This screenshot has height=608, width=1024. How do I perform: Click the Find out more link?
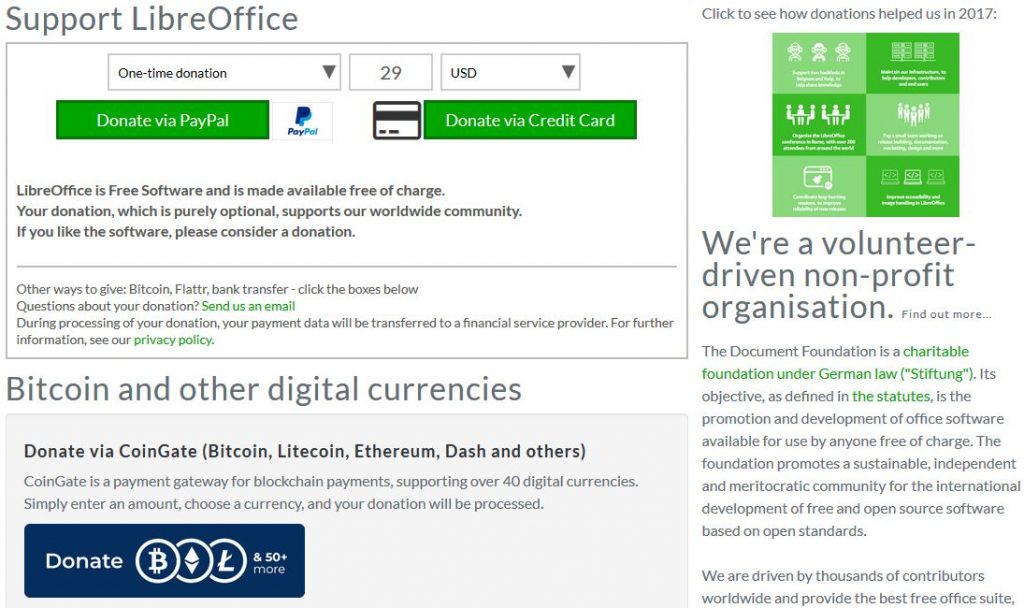point(946,314)
